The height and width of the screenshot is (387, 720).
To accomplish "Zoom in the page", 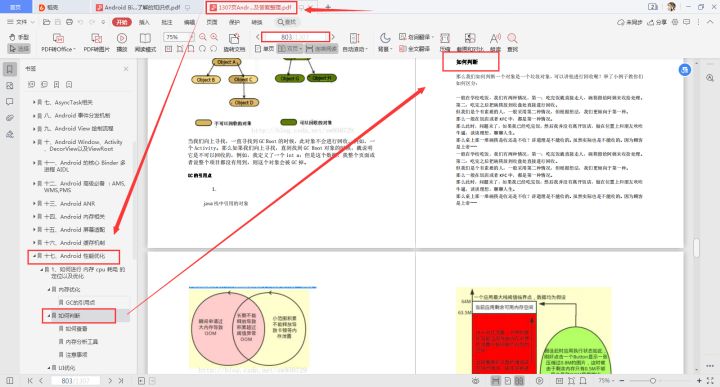I will pos(214,37).
